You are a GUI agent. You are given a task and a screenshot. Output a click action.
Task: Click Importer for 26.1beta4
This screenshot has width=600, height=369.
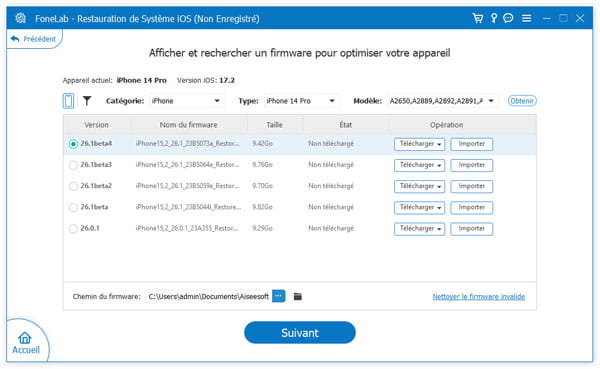[471, 144]
